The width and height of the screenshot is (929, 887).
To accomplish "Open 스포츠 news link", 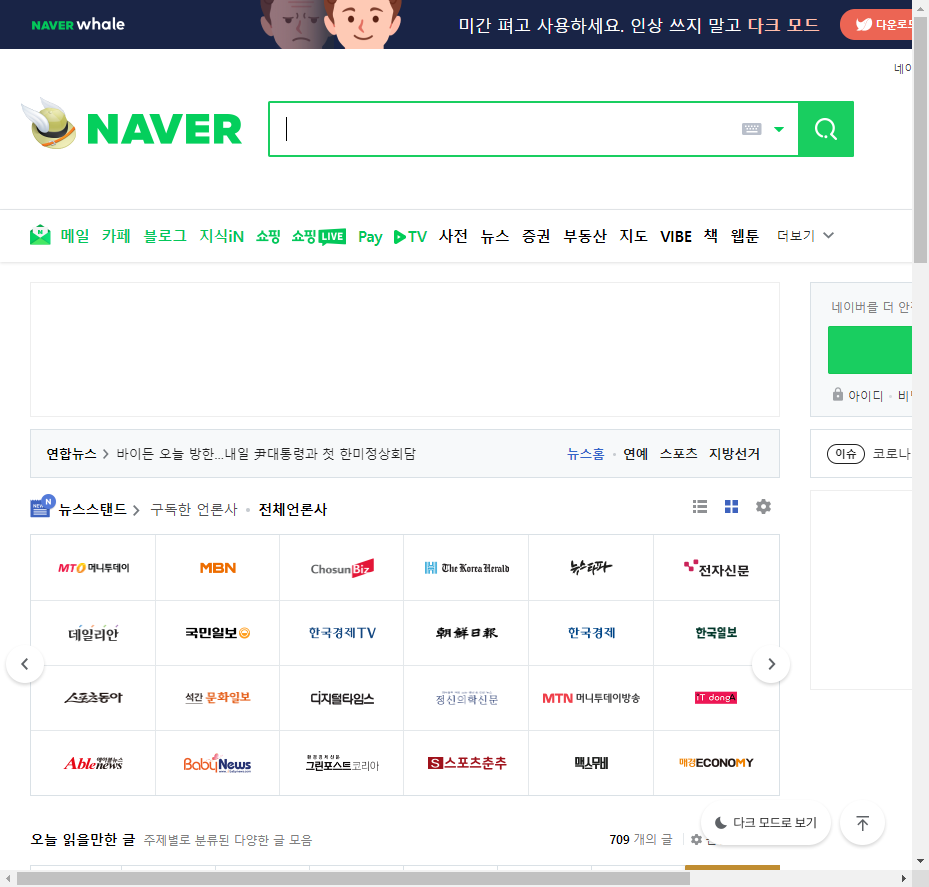I will [678, 454].
